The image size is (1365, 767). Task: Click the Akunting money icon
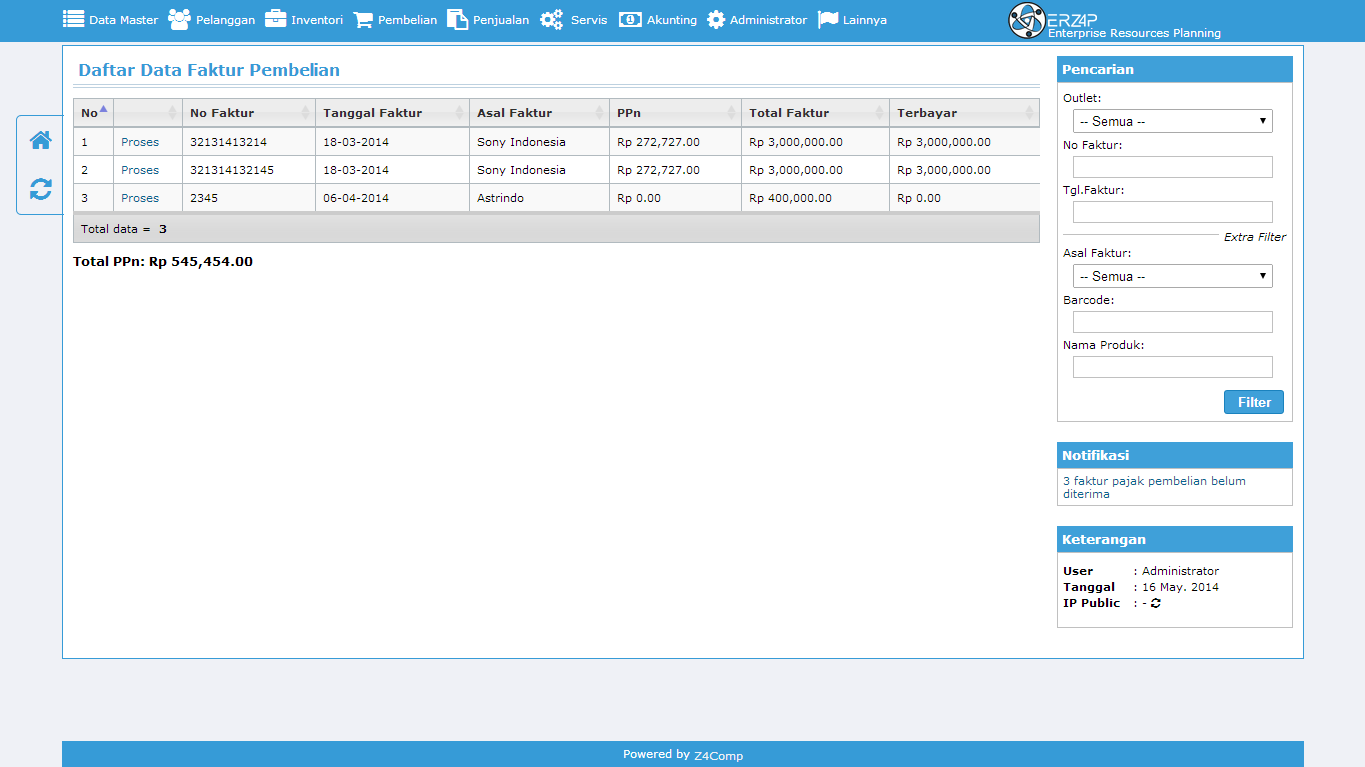tap(630, 19)
